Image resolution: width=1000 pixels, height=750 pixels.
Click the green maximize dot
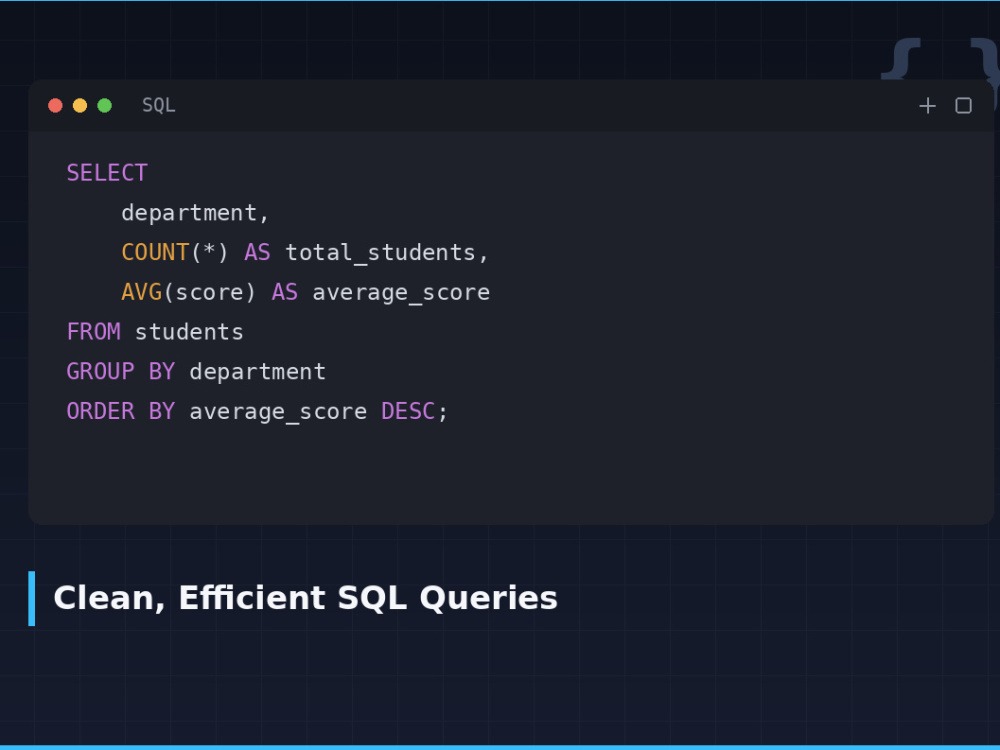tap(105, 105)
